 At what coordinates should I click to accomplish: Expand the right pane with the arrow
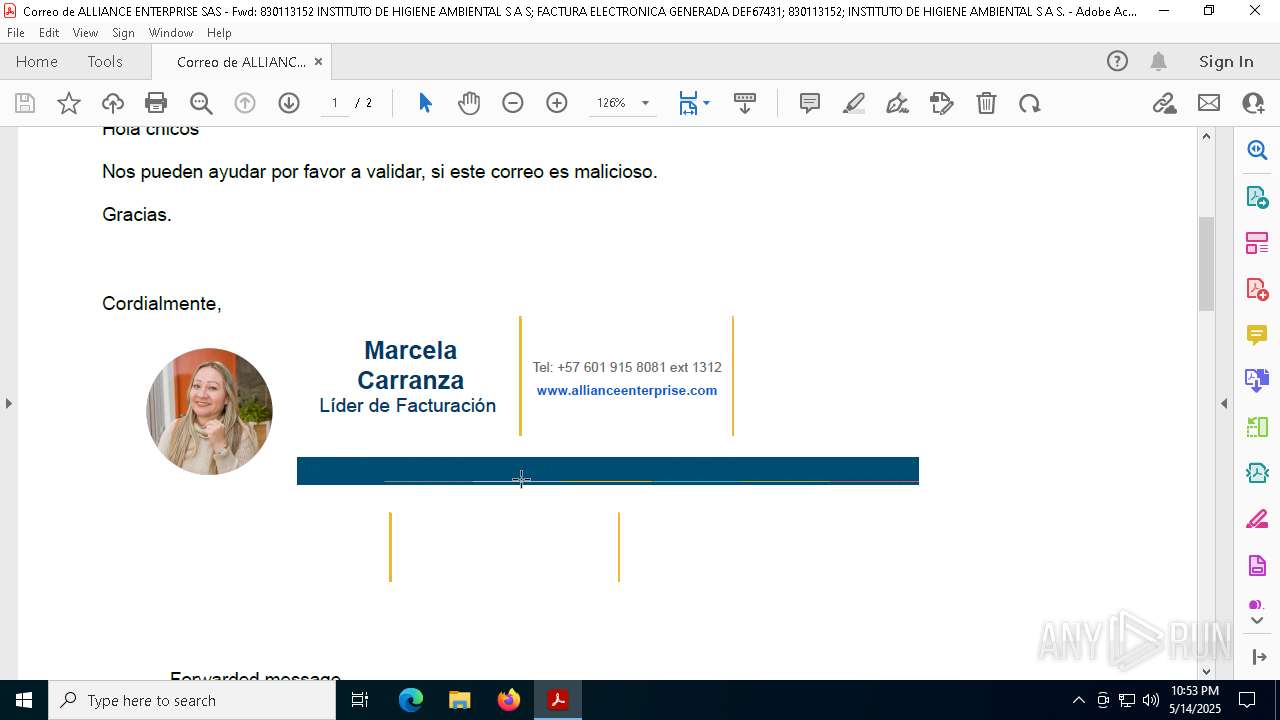[1259, 657]
